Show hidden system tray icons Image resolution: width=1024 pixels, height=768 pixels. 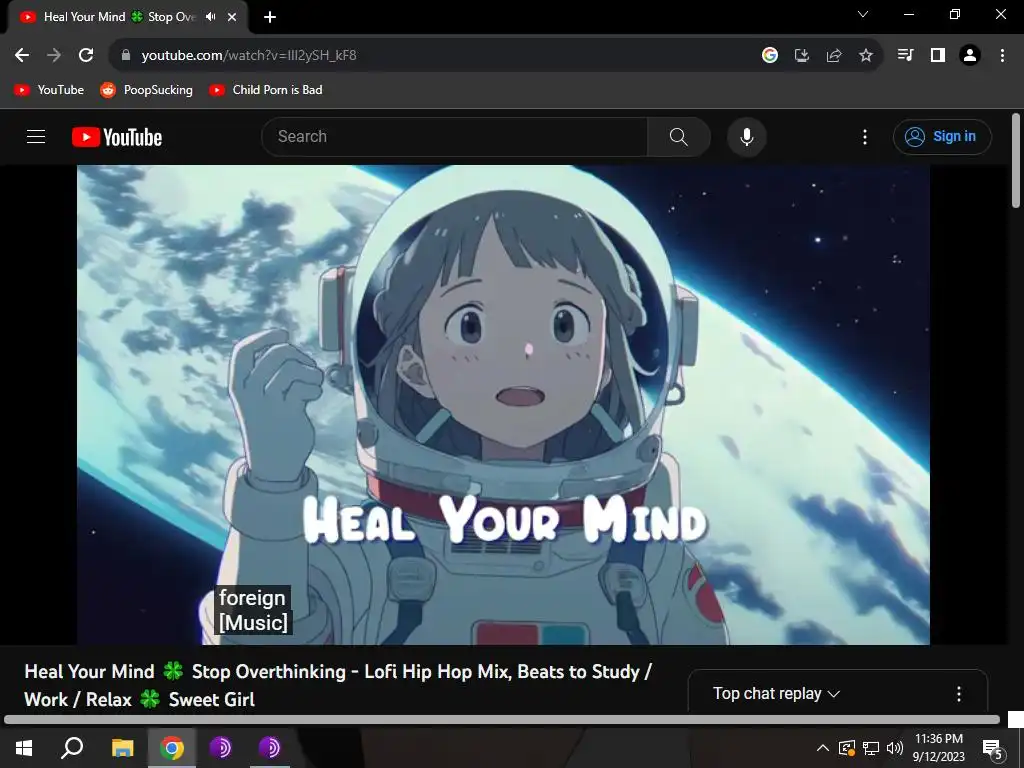(823, 748)
